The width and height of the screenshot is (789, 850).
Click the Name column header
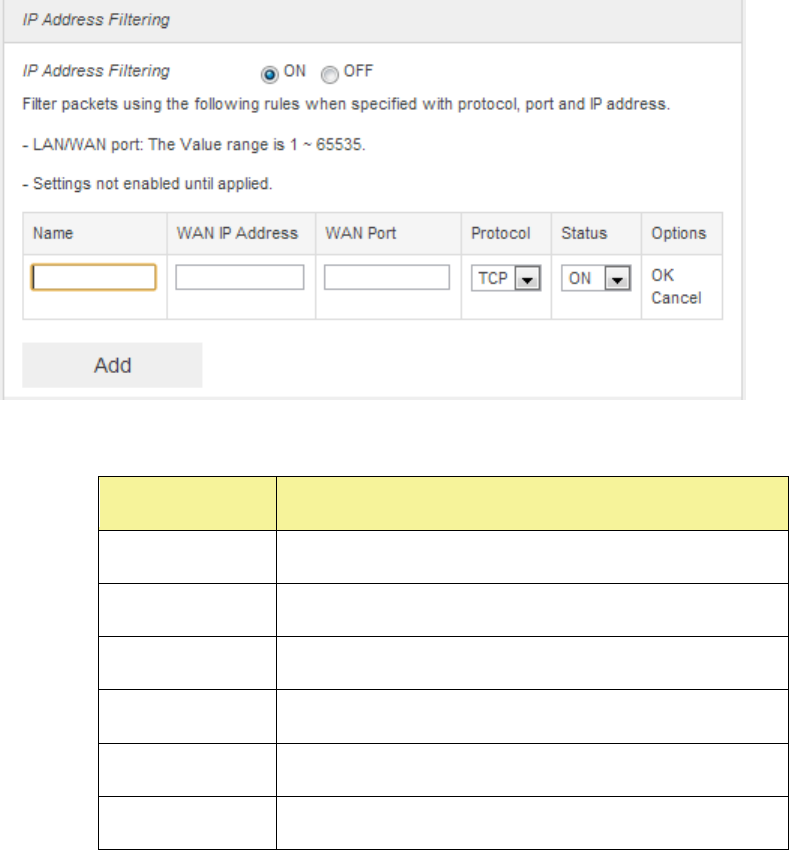tap(53, 233)
